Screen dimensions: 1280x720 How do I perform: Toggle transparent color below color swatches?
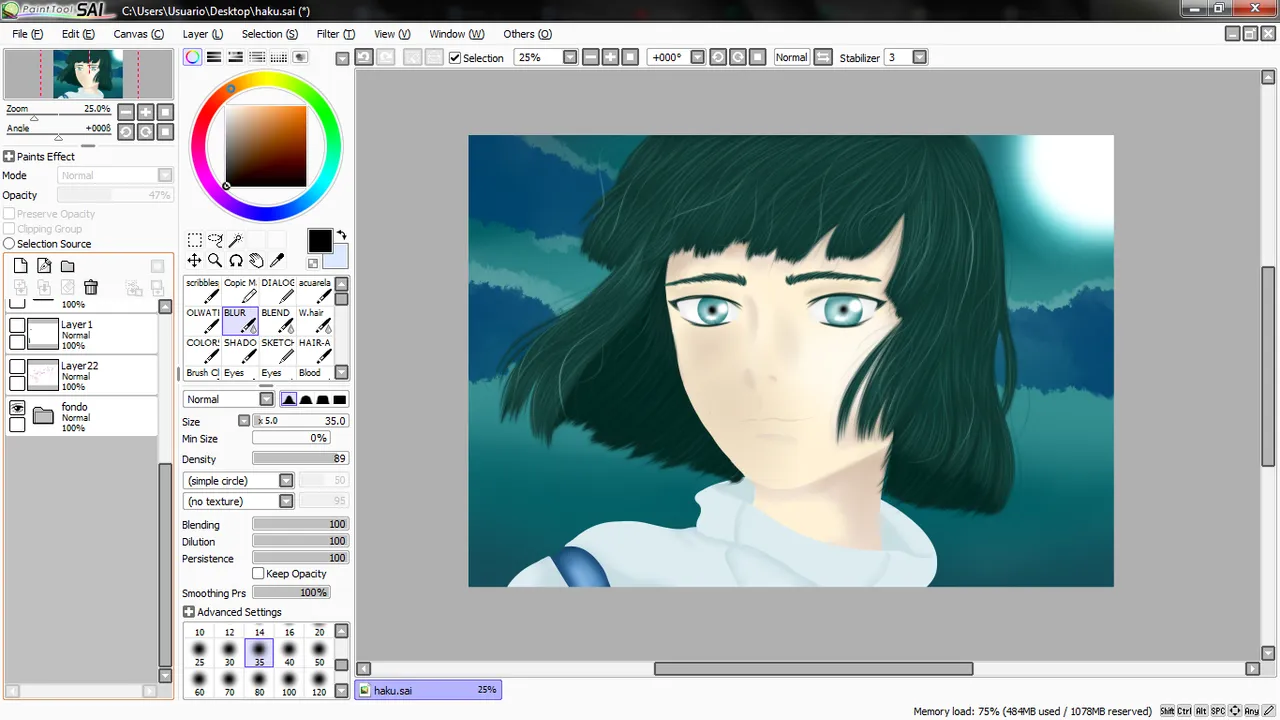point(313,263)
